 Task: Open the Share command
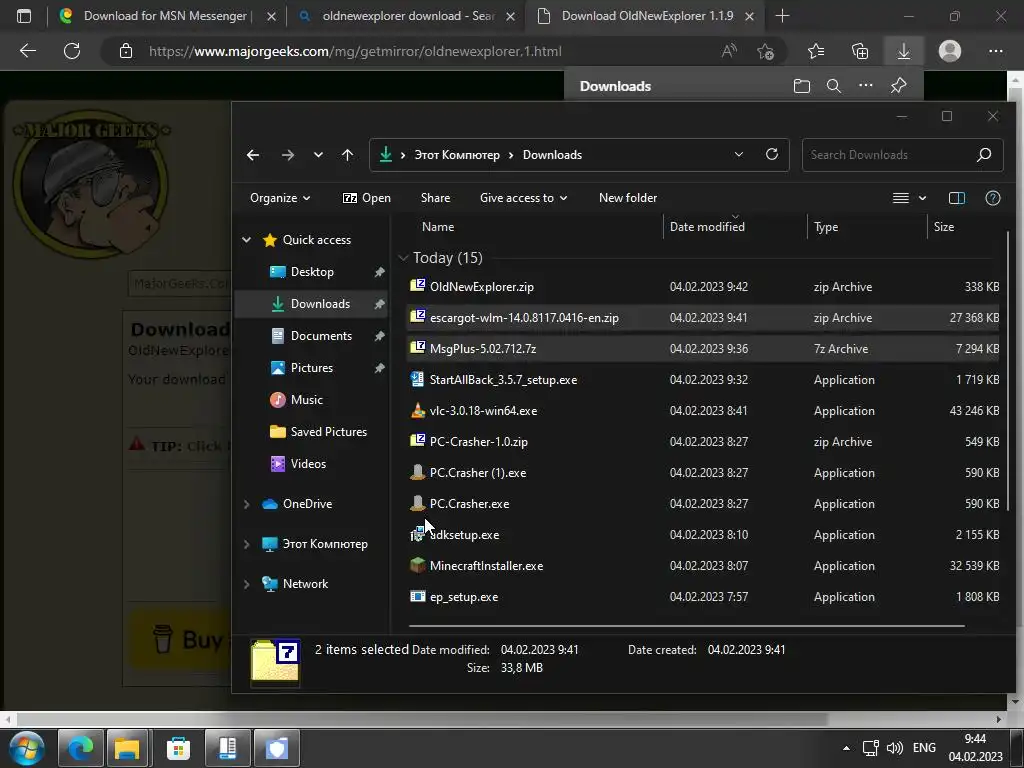pos(436,198)
